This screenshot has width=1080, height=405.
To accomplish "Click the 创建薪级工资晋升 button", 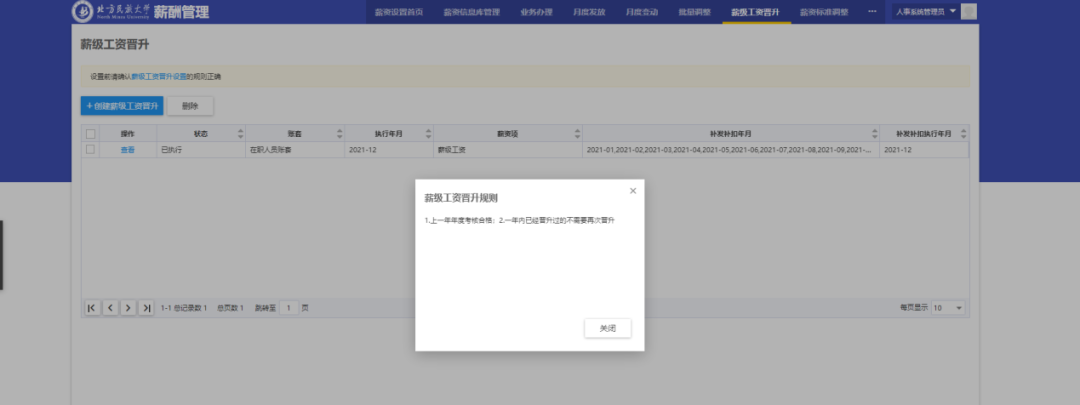I will tap(122, 106).
